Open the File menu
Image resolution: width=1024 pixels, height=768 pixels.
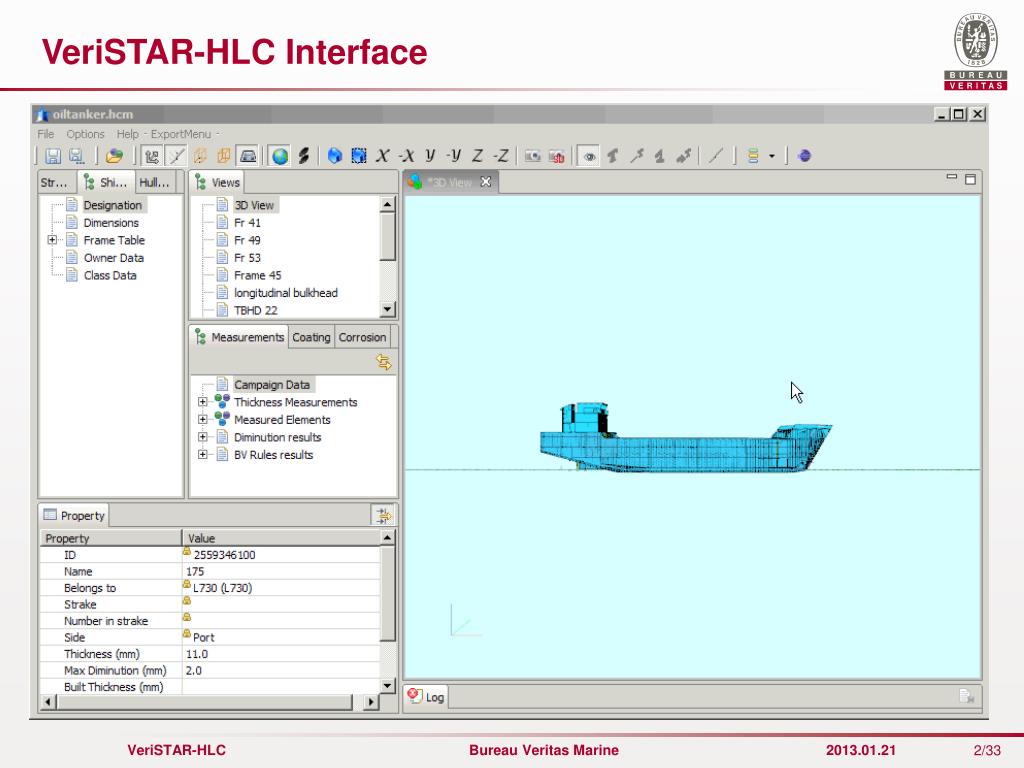point(46,134)
